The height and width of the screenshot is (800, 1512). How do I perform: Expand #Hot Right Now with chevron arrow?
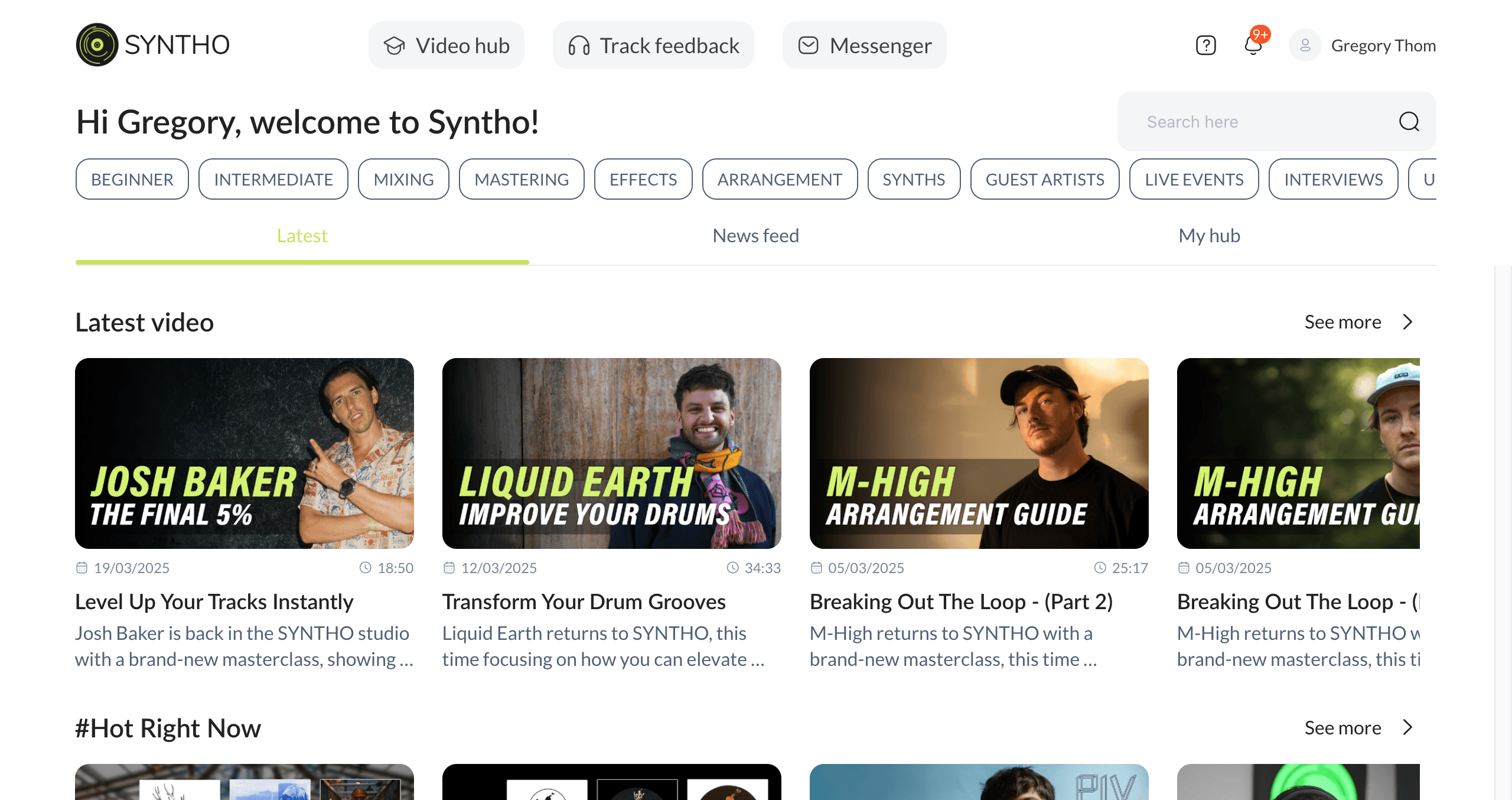click(x=1408, y=728)
